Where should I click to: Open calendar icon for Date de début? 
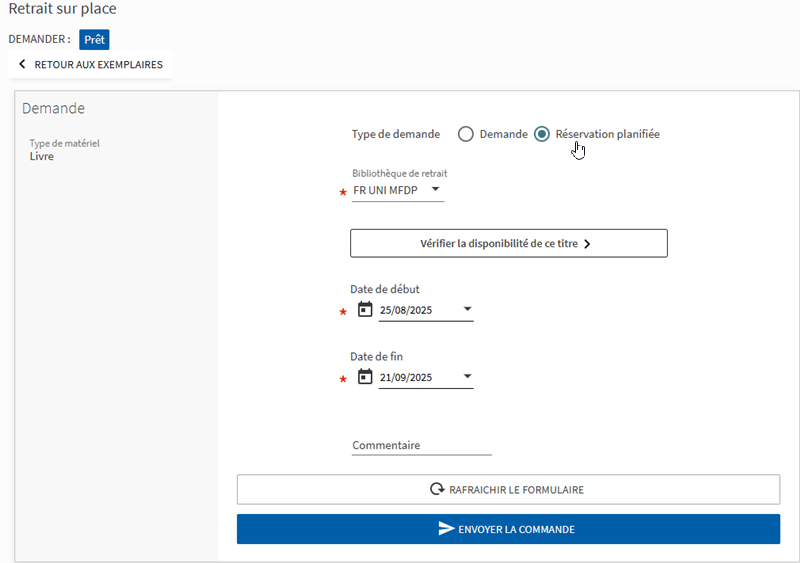click(x=365, y=310)
